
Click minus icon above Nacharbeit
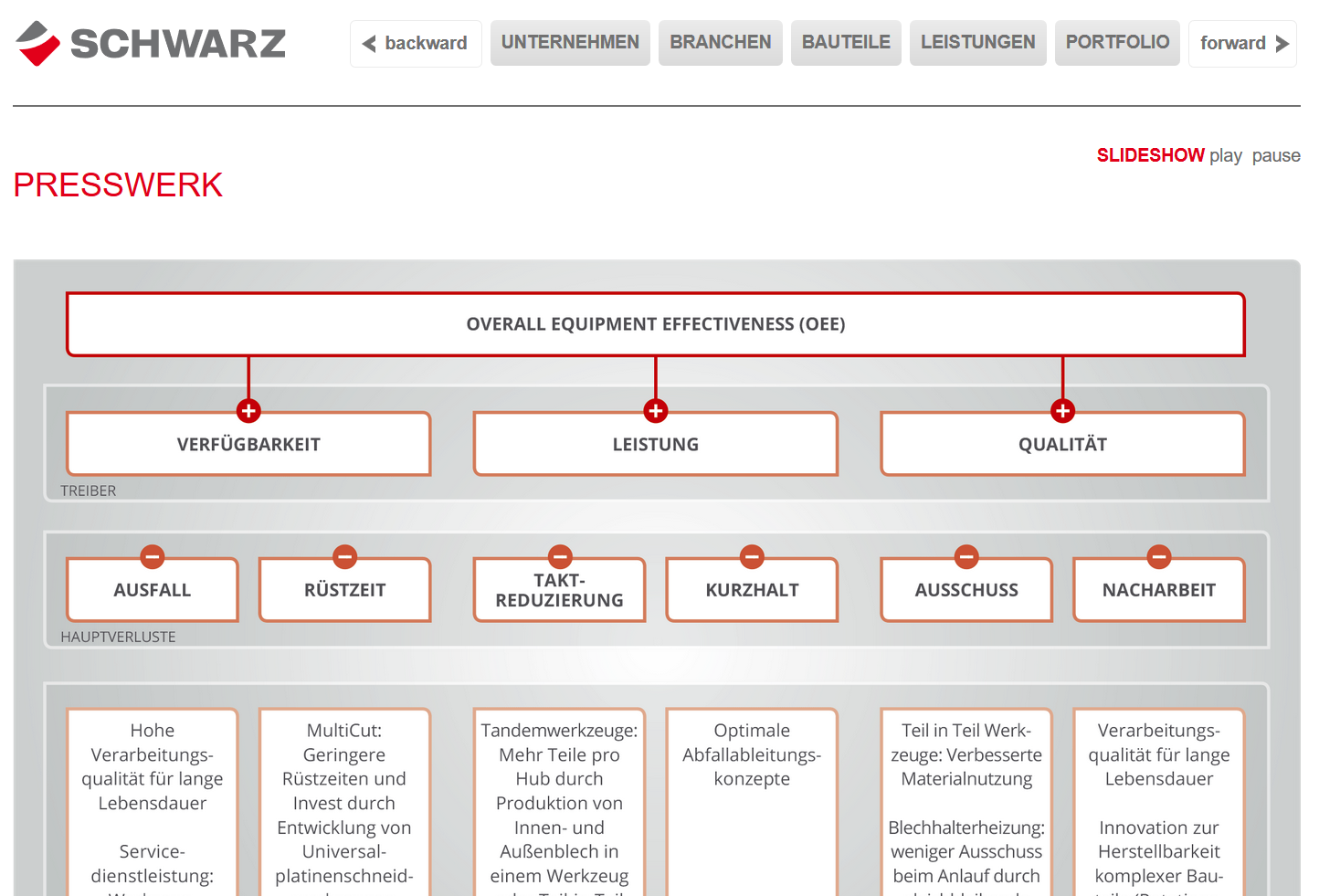click(1159, 556)
